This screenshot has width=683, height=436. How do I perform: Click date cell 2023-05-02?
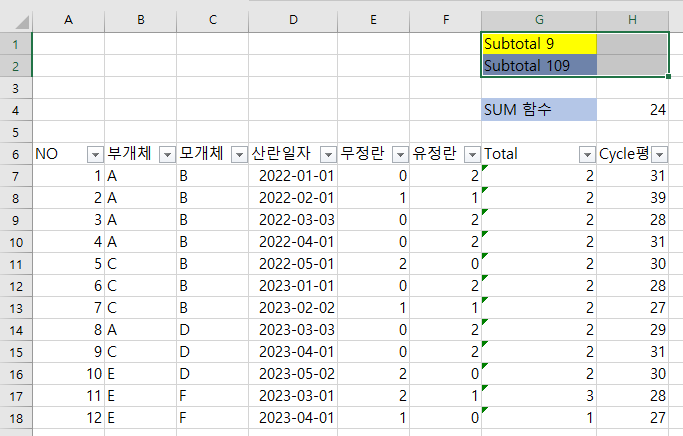point(293,374)
